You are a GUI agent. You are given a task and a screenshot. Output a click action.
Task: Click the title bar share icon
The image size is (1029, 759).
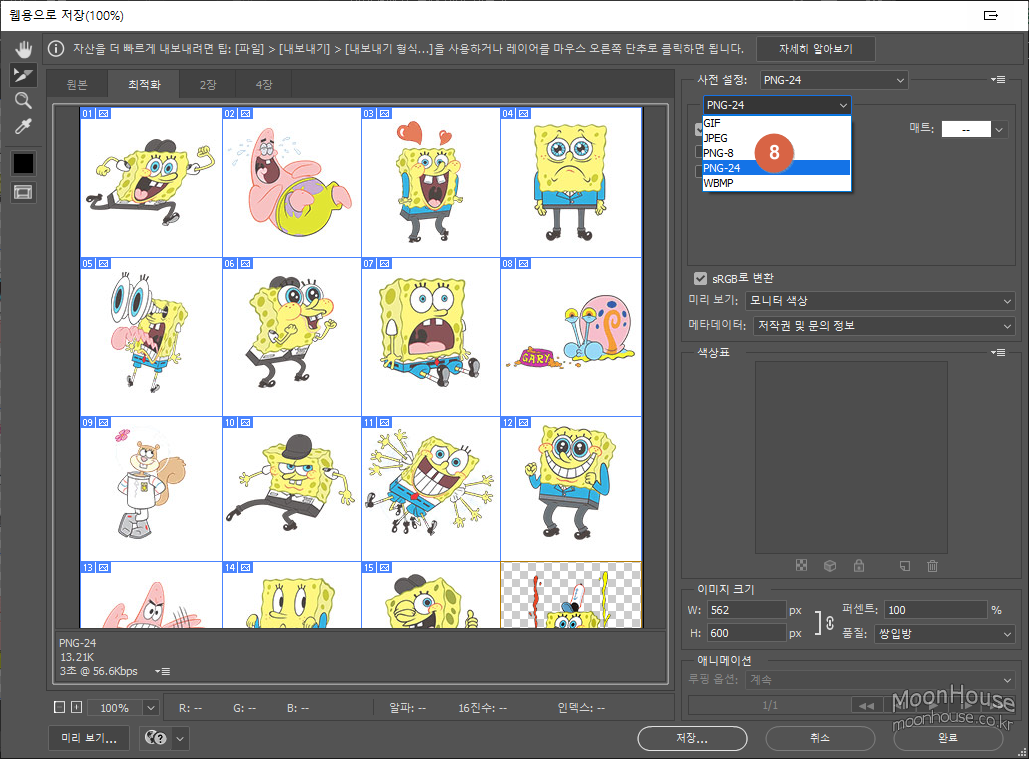coord(991,15)
